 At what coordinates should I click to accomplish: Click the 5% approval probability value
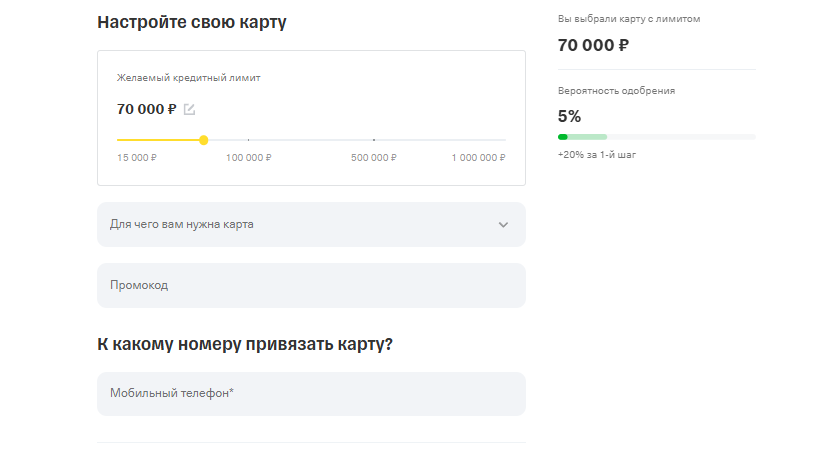569,115
